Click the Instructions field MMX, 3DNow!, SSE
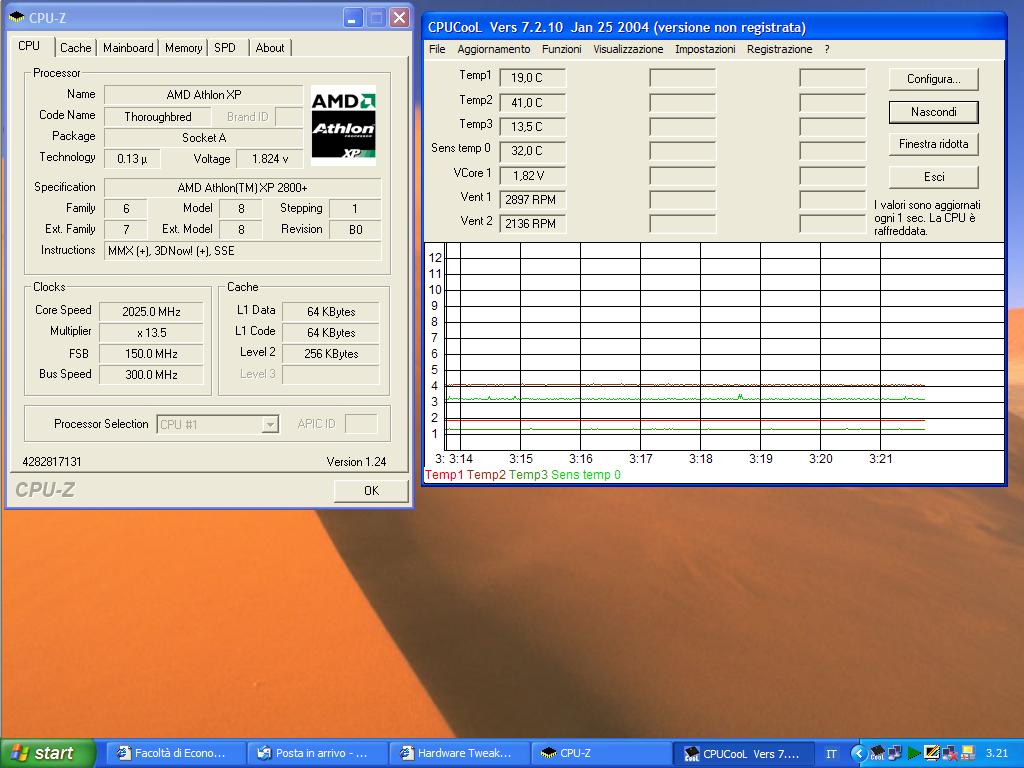This screenshot has width=1024, height=768. coord(242,251)
